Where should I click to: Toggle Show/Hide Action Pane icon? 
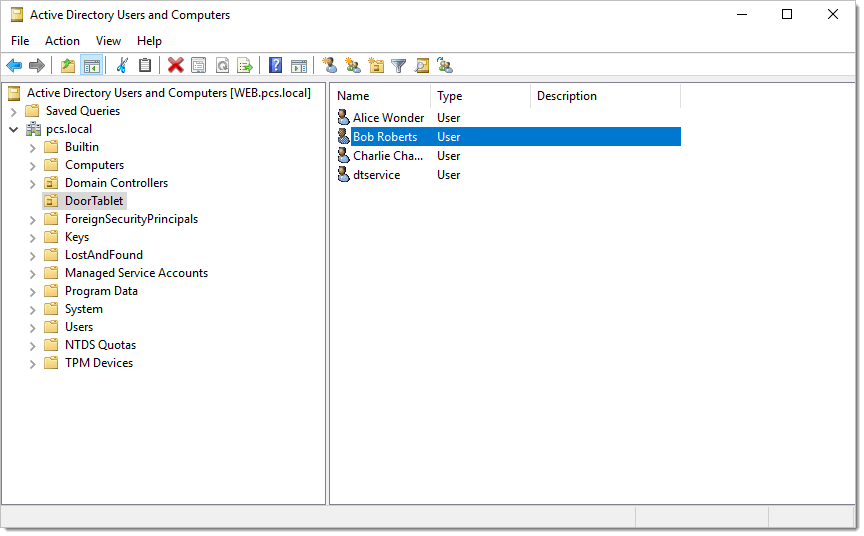299,66
